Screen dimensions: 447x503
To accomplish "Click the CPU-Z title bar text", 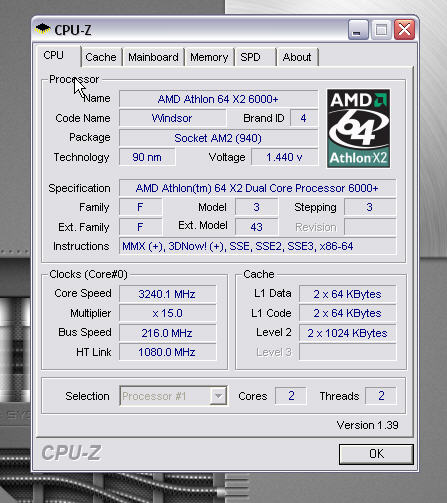I will click(73, 30).
